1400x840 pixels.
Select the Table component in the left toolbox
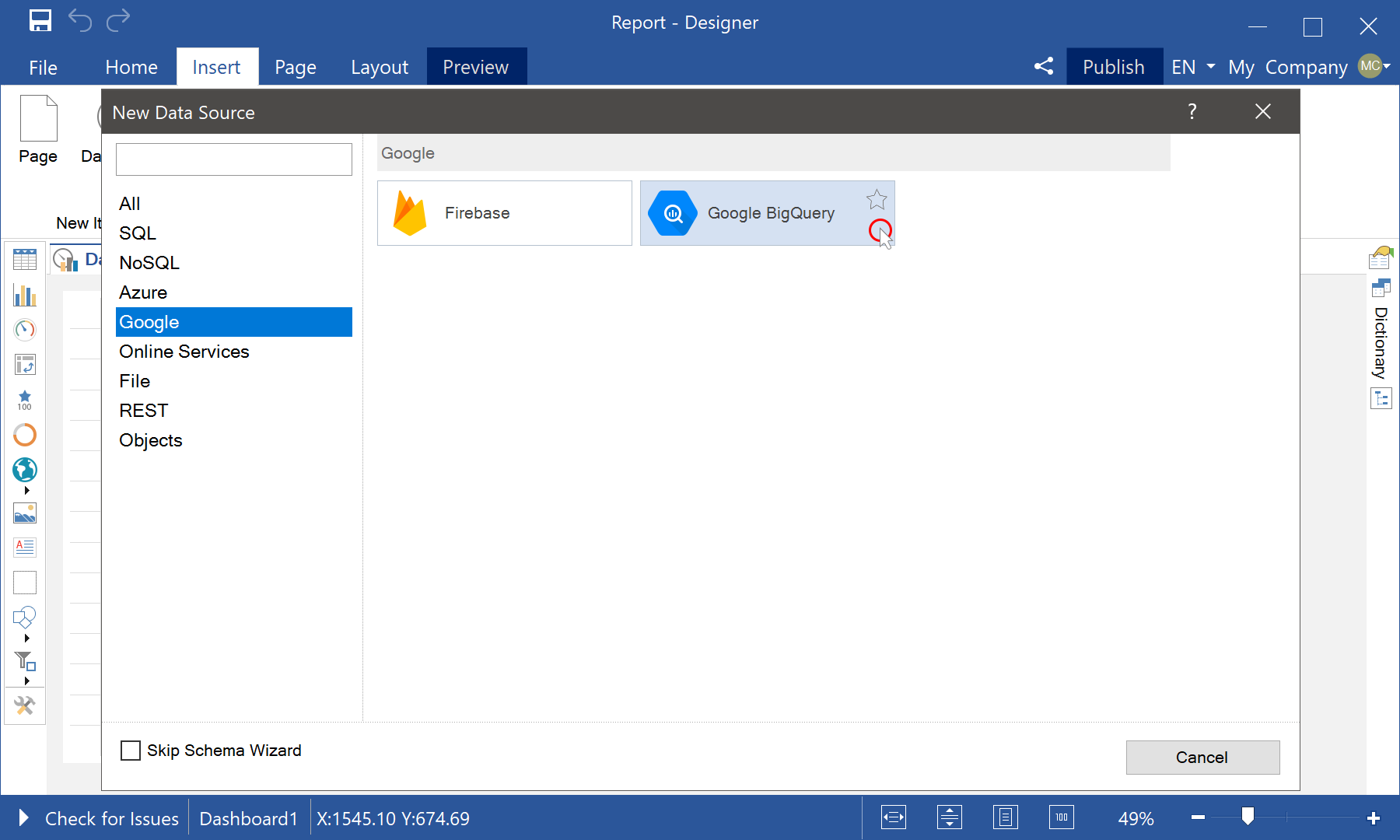coord(25,260)
